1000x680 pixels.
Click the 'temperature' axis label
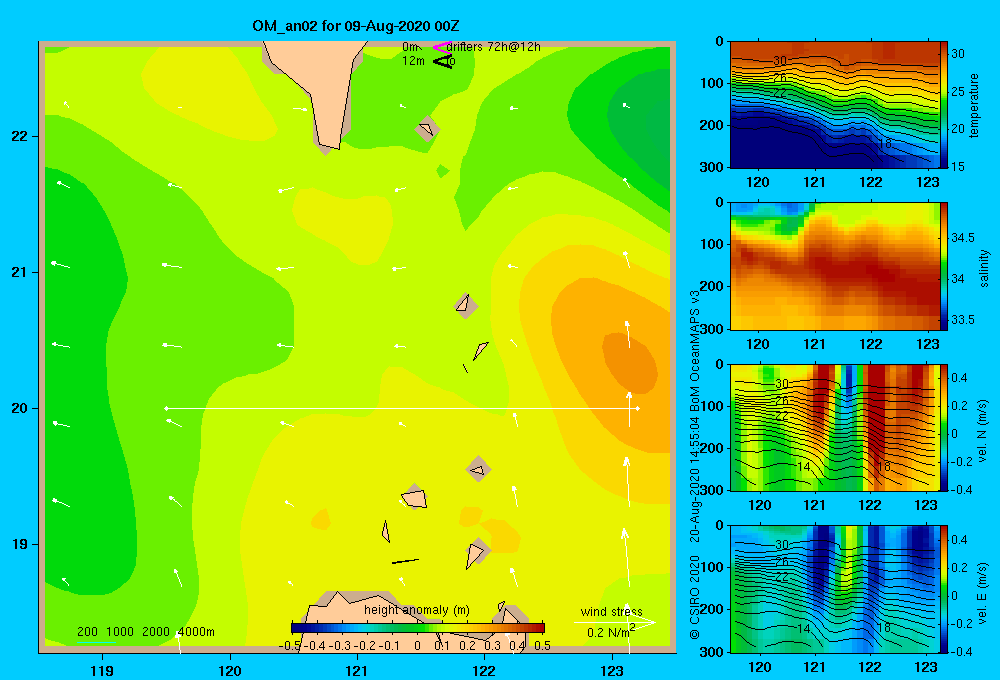point(974,105)
